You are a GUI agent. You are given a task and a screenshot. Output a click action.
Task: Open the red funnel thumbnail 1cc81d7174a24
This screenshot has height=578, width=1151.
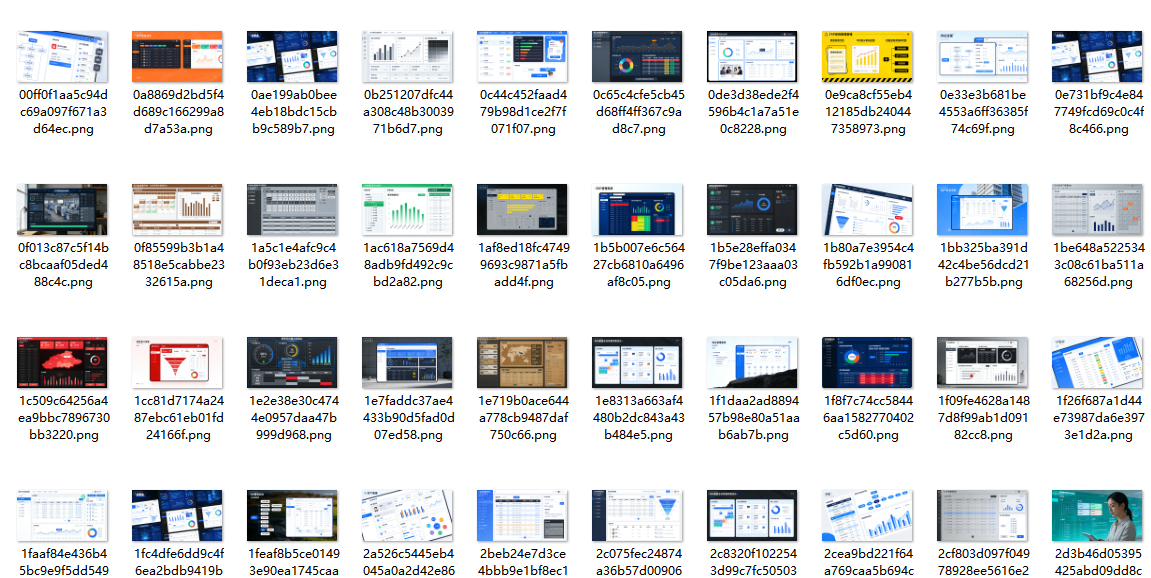point(177,362)
